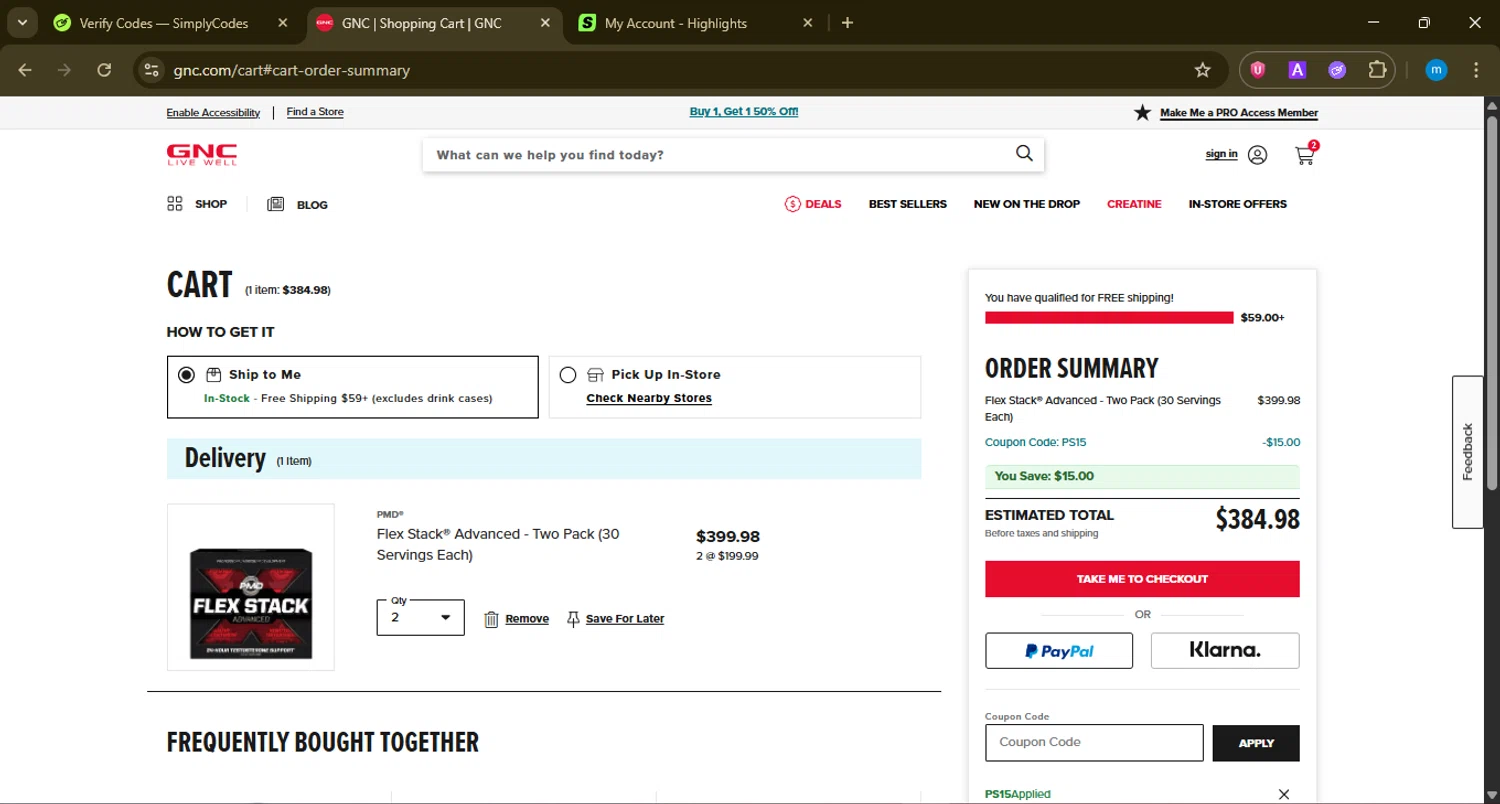The width and height of the screenshot is (1500, 804).
Task: Close the My Account - Highlights tab
Action: coord(807,23)
